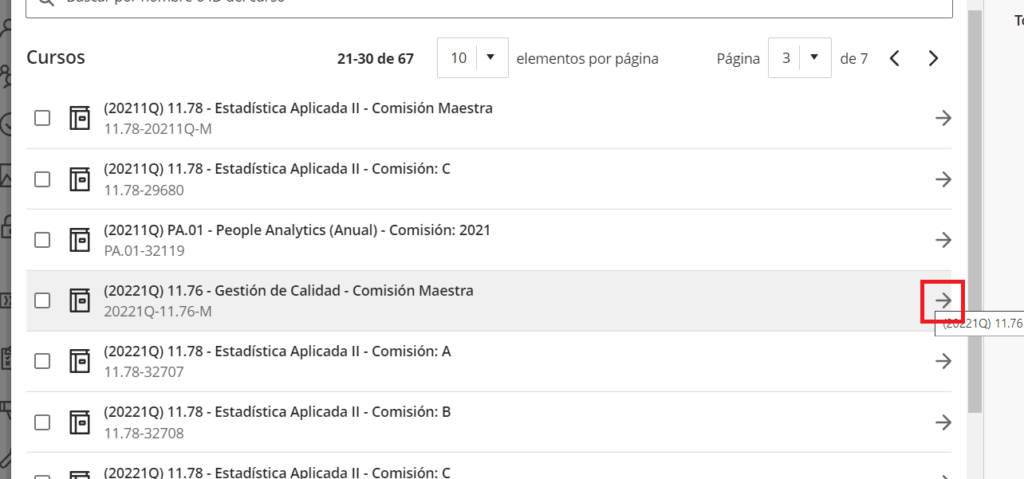Click course icon beside Gestión de Calidad
This screenshot has width=1024, height=479.
(x=79, y=300)
